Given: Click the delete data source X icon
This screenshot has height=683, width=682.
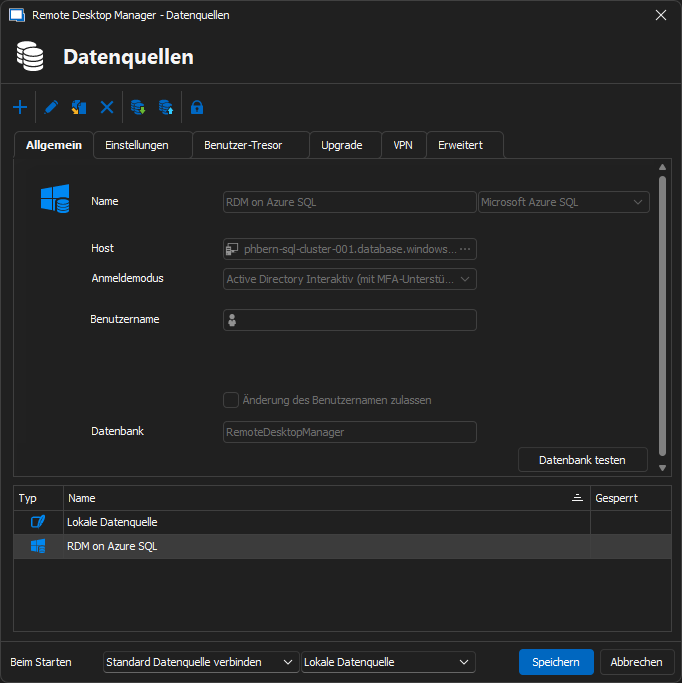Looking at the screenshot, I should (107, 107).
